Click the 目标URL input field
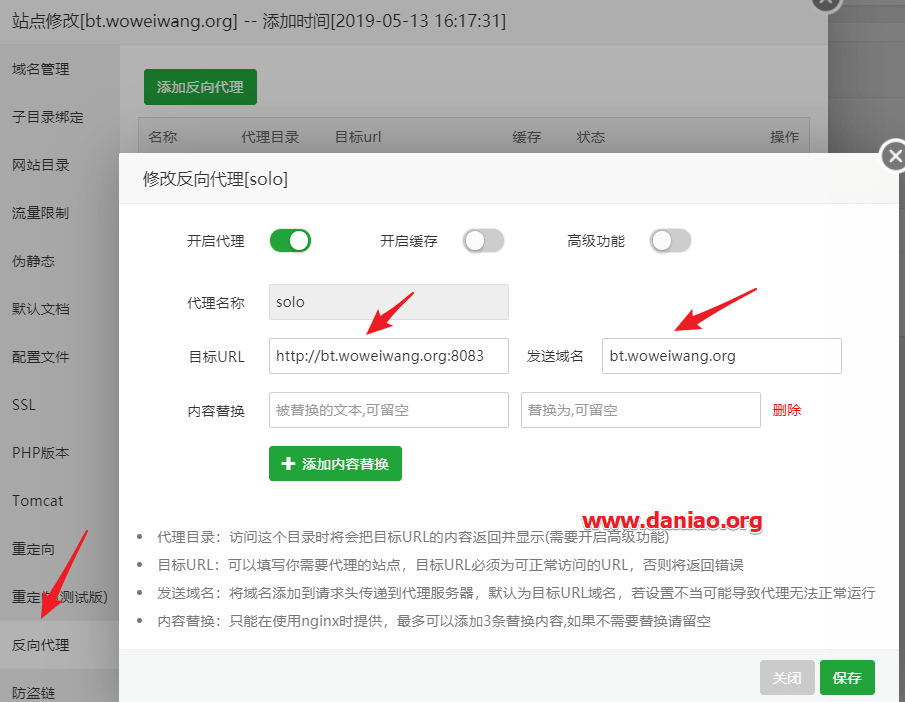905x702 pixels. point(388,356)
